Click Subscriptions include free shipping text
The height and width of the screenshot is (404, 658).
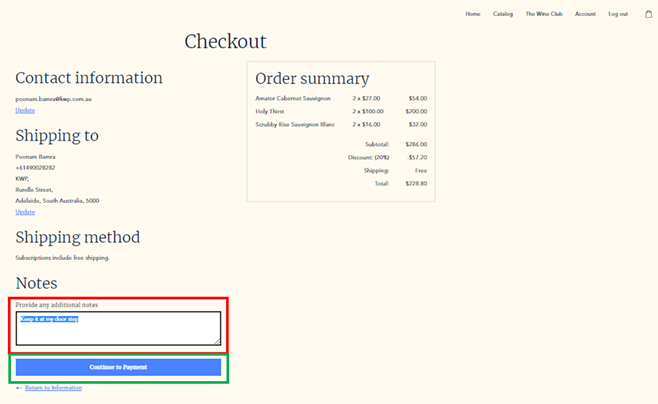(x=63, y=258)
